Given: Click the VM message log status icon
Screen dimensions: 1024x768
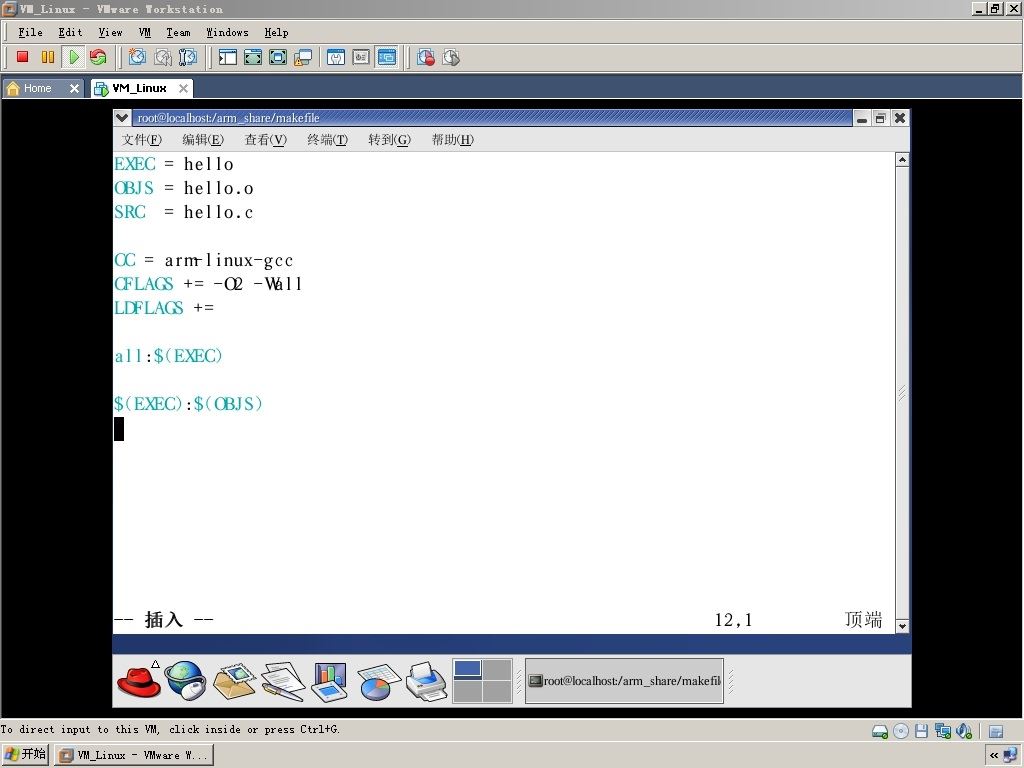Looking at the screenshot, I should pos(996,731).
